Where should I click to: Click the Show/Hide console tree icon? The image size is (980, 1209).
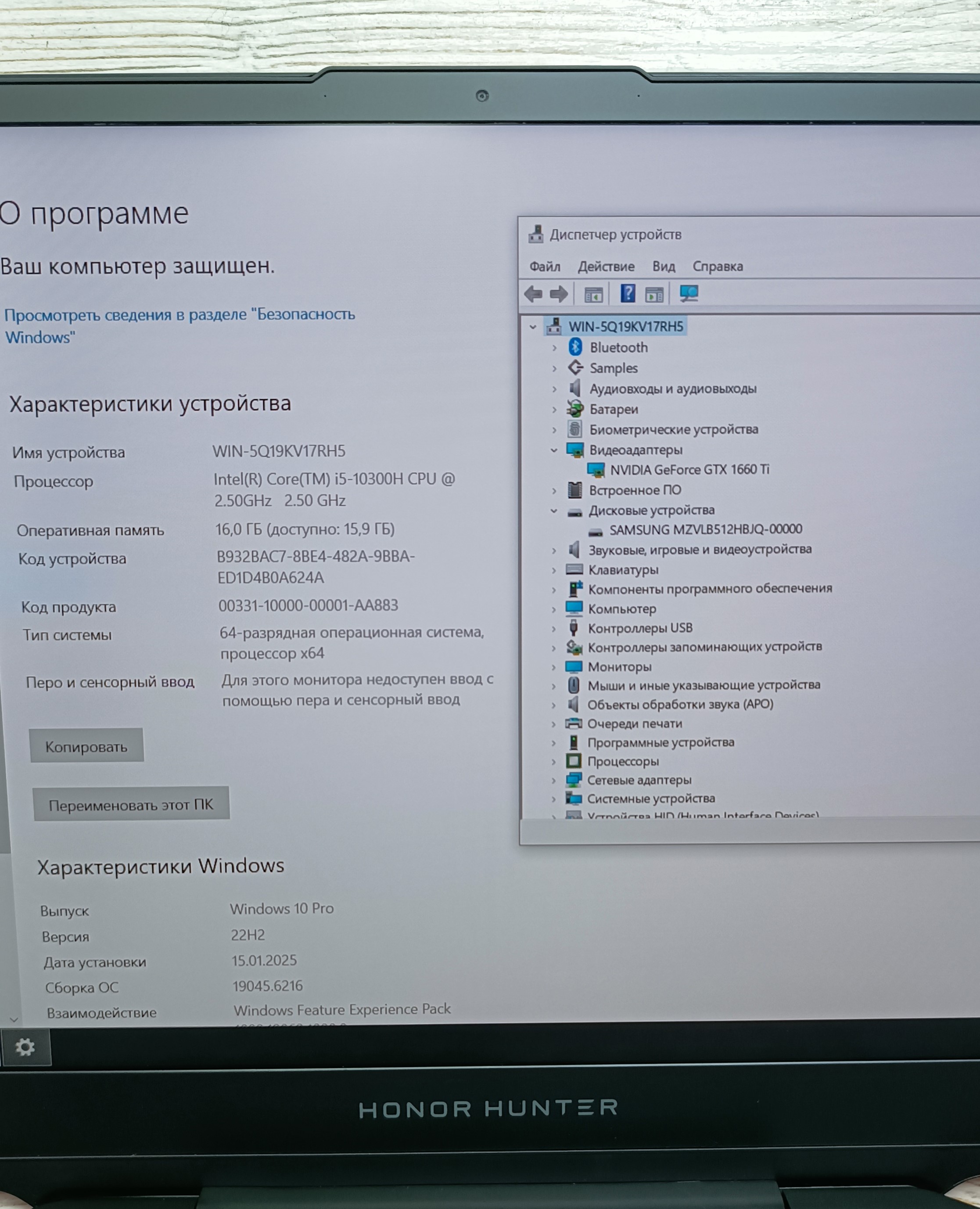point(593,294)
